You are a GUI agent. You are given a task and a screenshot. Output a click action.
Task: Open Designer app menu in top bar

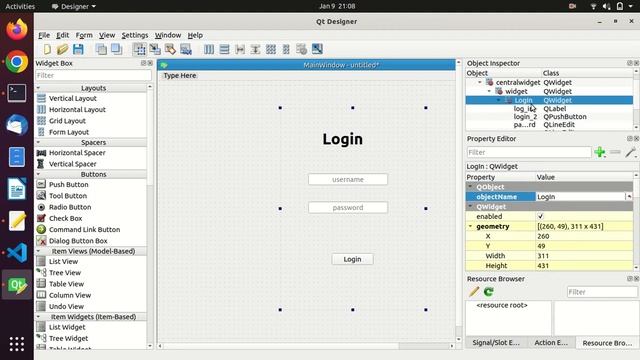74,6
